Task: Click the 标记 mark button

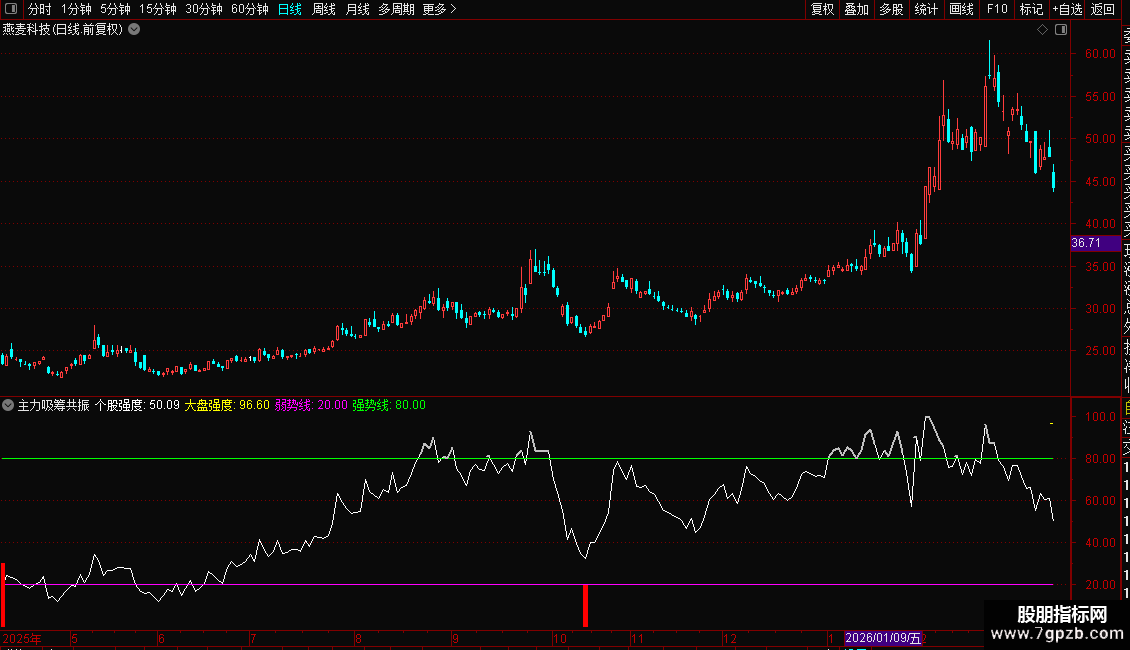Action: click(1031, 9)
